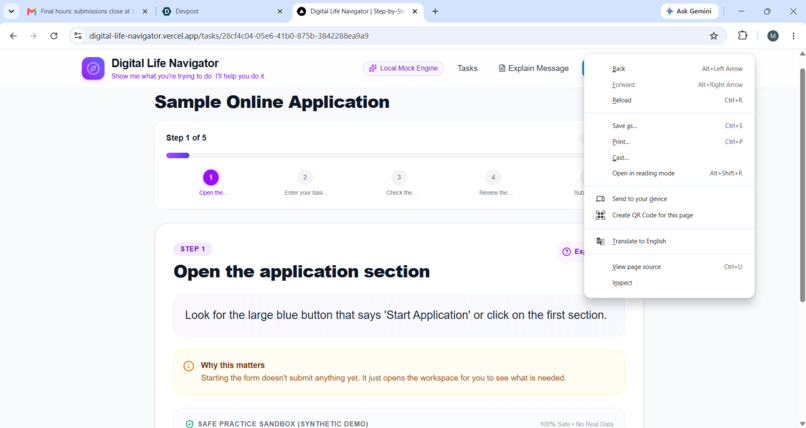Click the Step 1 of 5 label

(186, 138)
